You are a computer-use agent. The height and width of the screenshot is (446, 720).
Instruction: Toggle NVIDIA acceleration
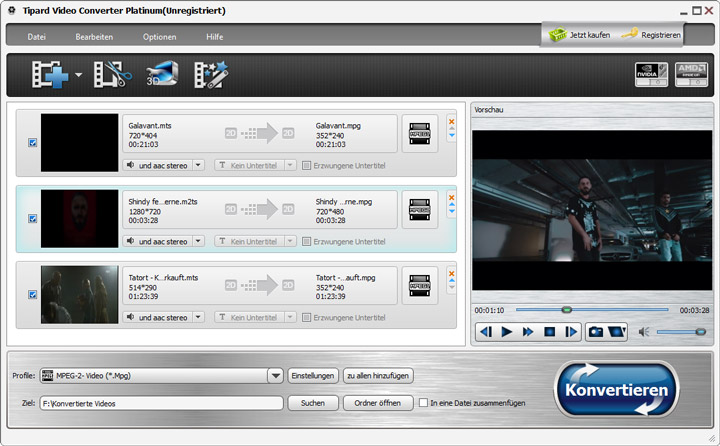[651, 74]
